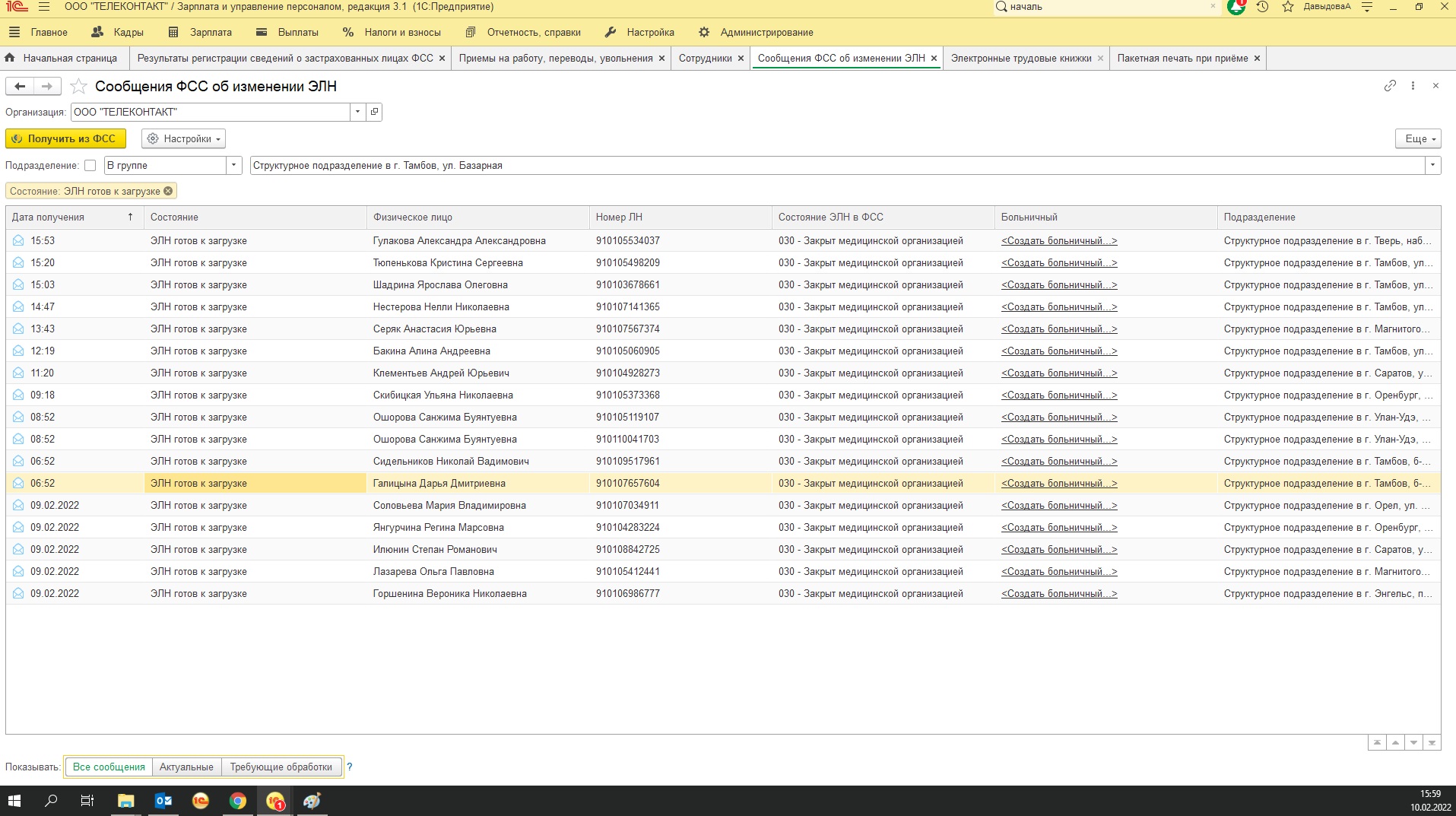
Task: Create sick leave for Горшенина Вероника
Action: click(1059, 594)
